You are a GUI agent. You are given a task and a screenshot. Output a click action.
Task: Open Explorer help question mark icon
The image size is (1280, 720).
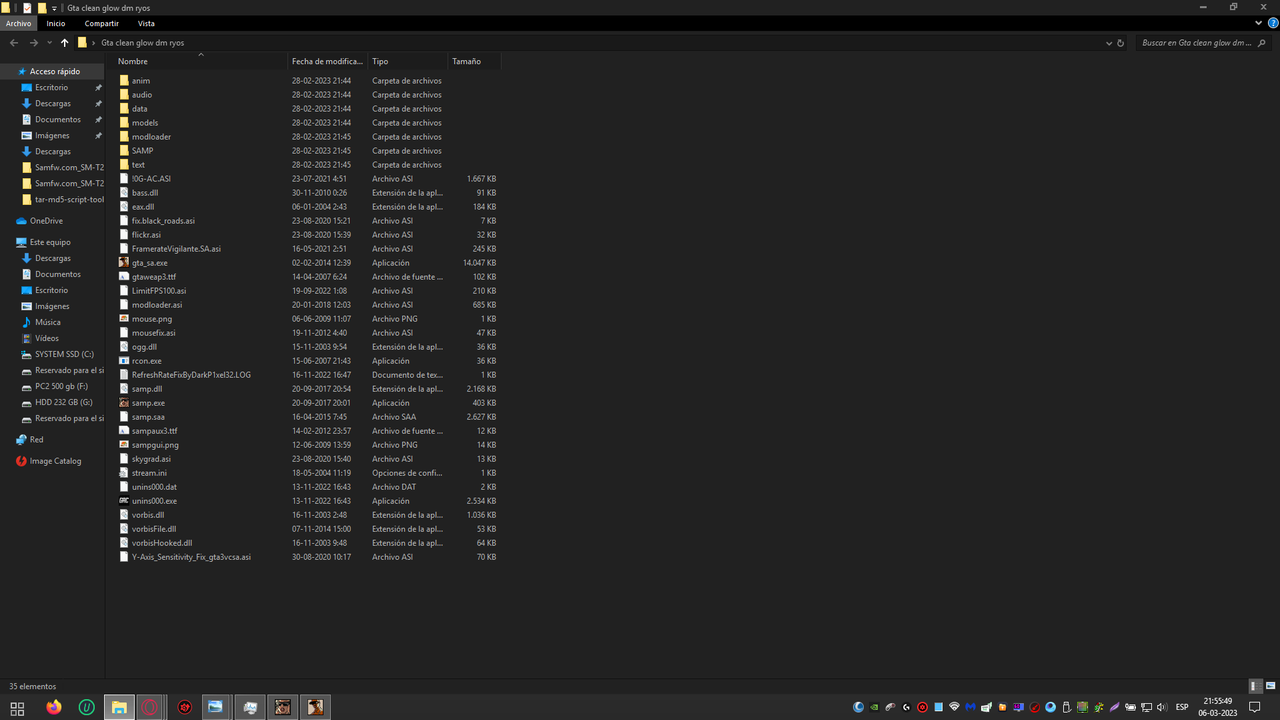(1272, 23)
